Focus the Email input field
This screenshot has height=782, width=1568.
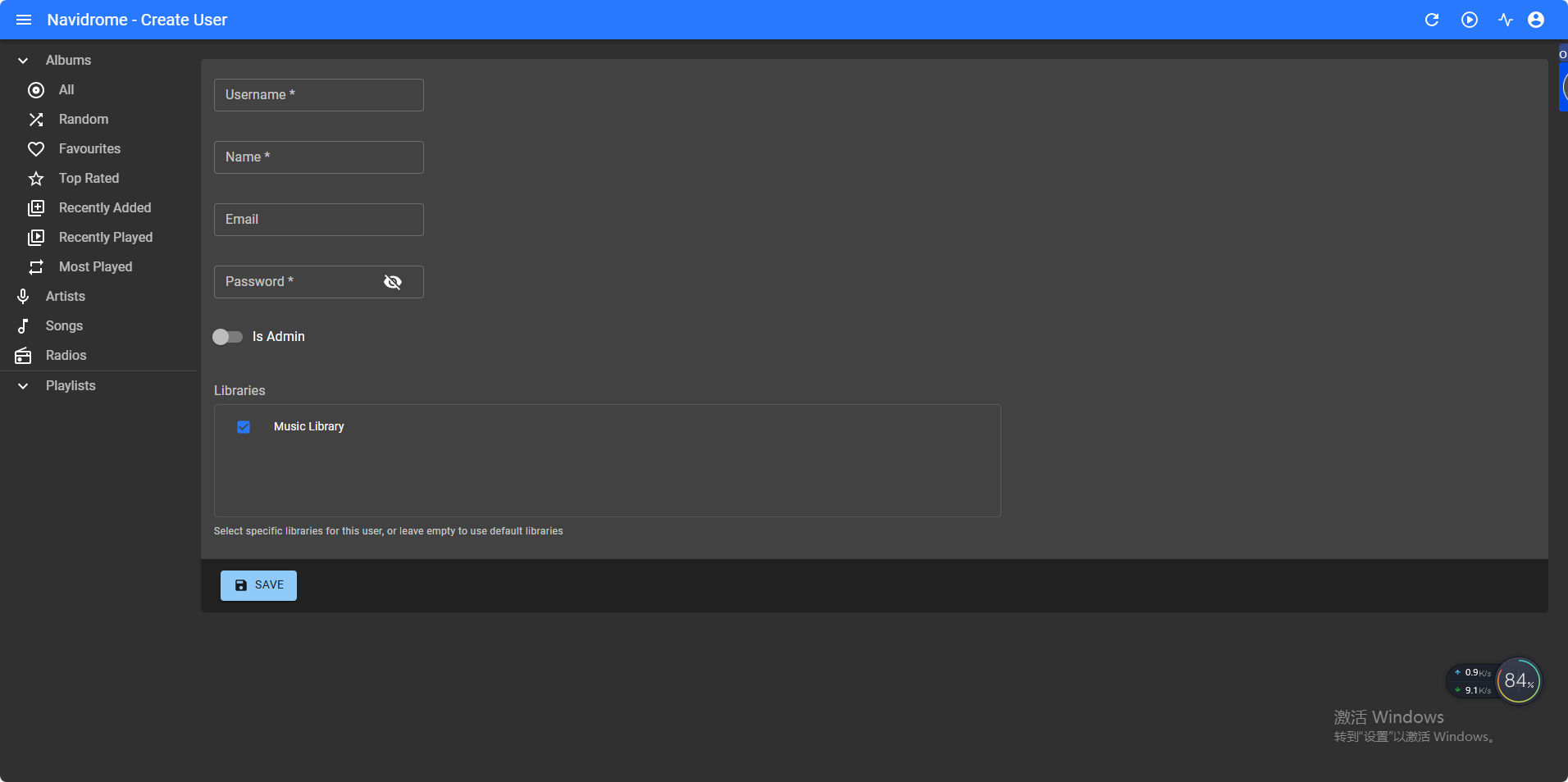[319, 220]
